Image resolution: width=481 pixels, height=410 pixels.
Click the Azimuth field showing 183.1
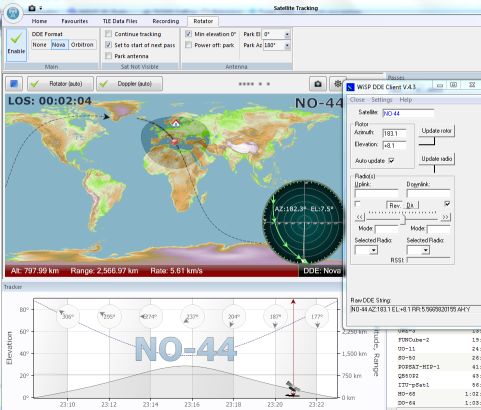pos(394,134)
